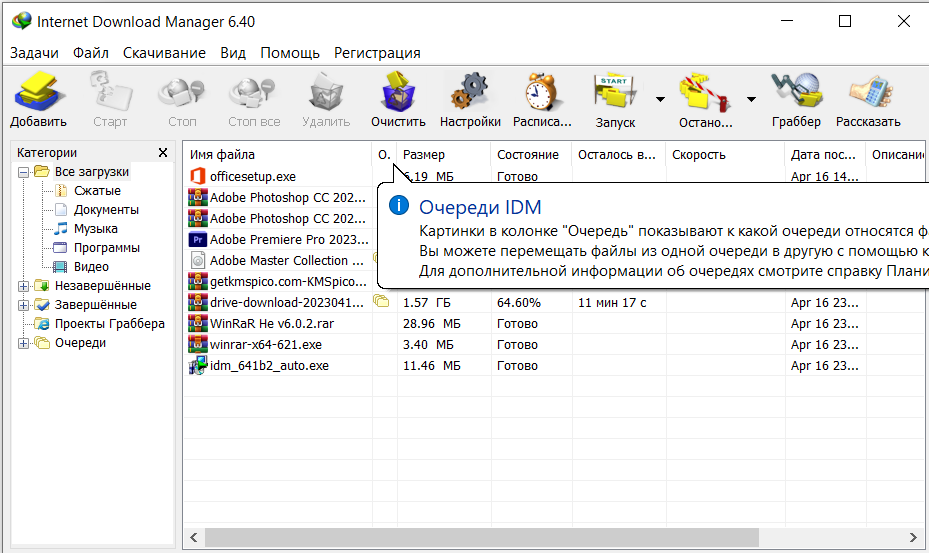The width and height of the screenshot is (929, 553).
Task: Select the Незавершённые category
Action: tap(102, 286)
